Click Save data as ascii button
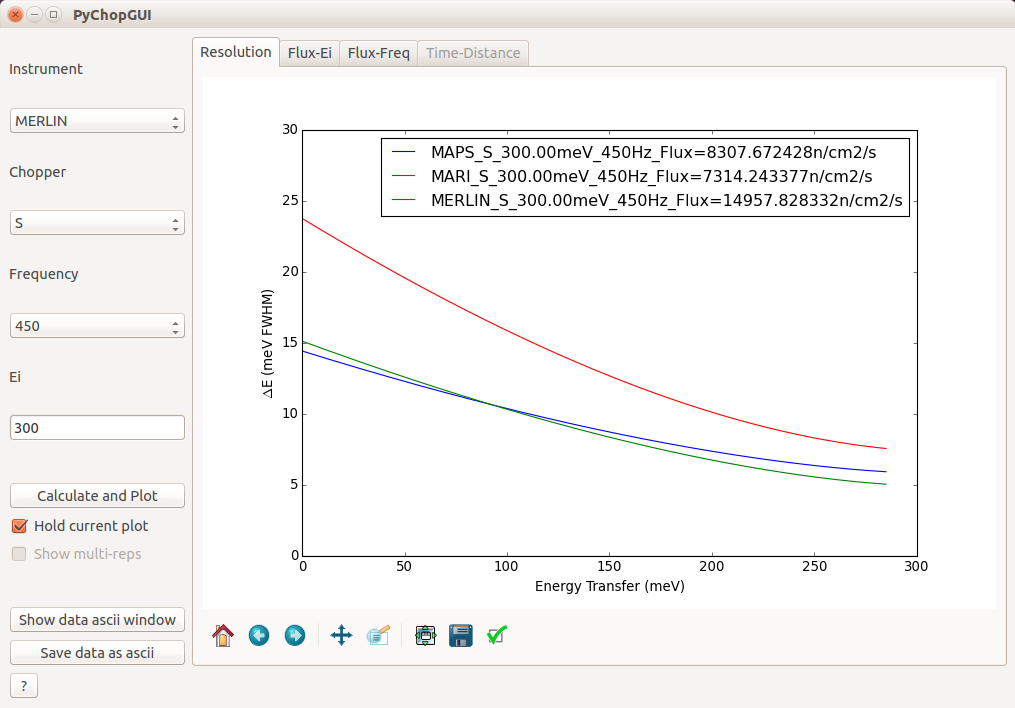 coord(97,653)
